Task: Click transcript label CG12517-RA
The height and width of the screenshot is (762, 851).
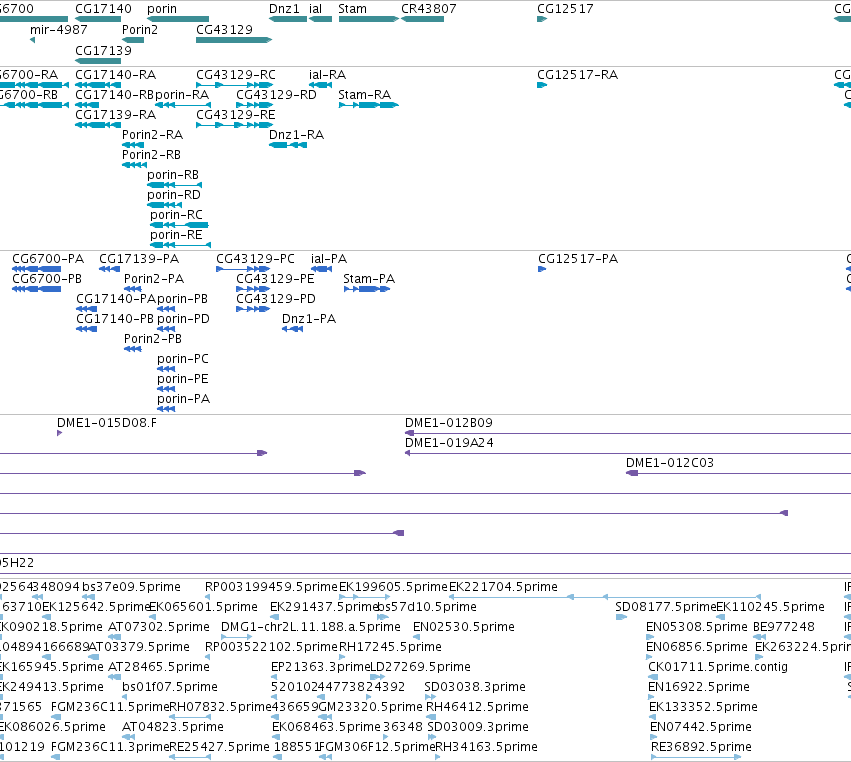Action: point(577,74)
